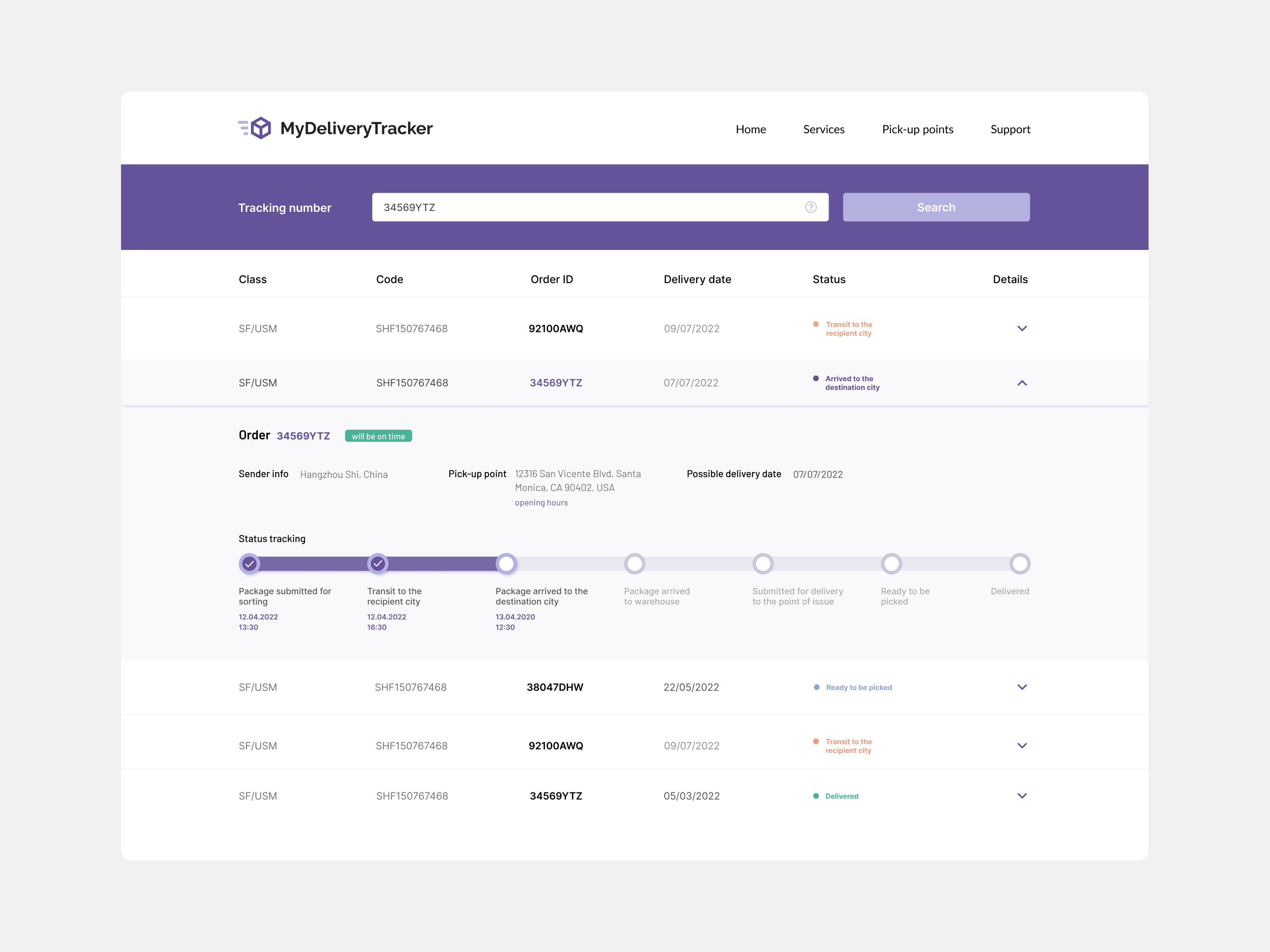Click the Package arrived to warehouse node
1270x952 pixels.
pos(635,564)
